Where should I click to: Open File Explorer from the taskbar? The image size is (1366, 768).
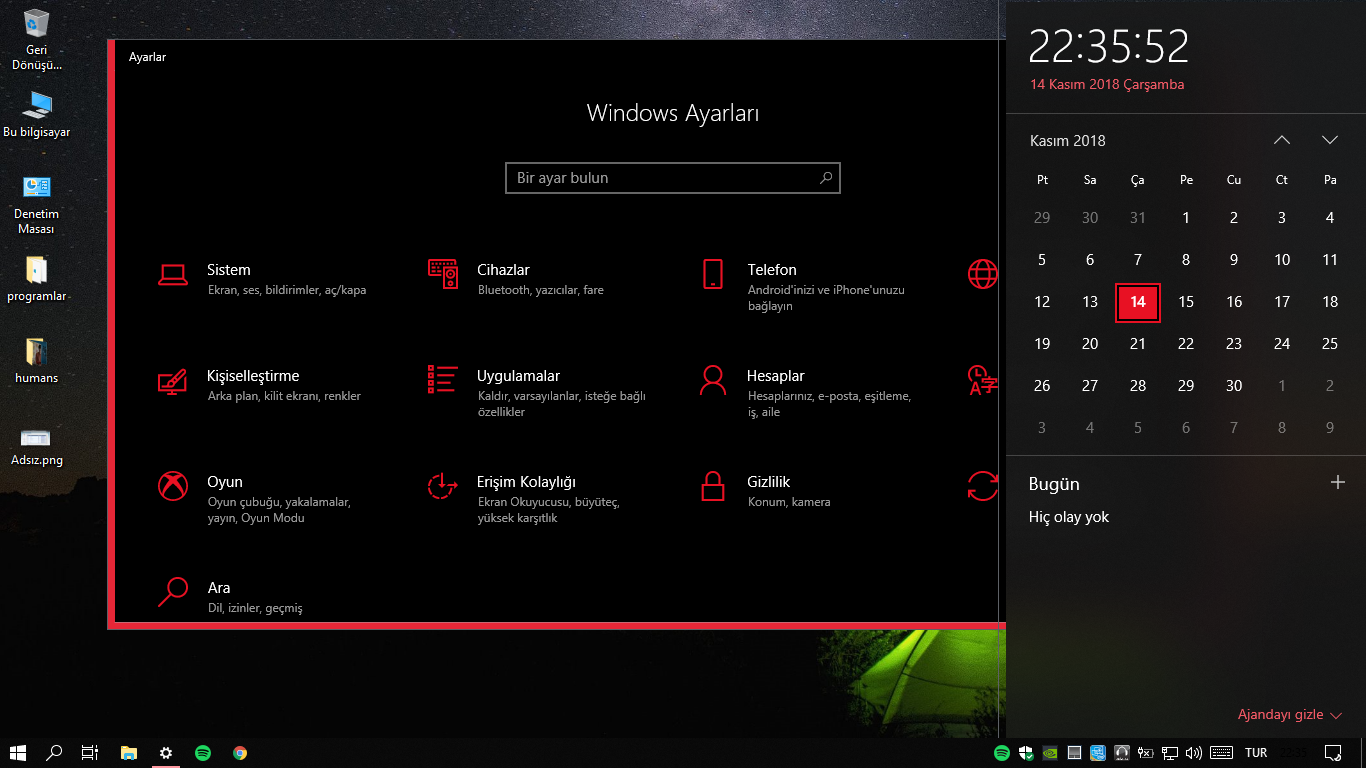(x=128, y=753)
